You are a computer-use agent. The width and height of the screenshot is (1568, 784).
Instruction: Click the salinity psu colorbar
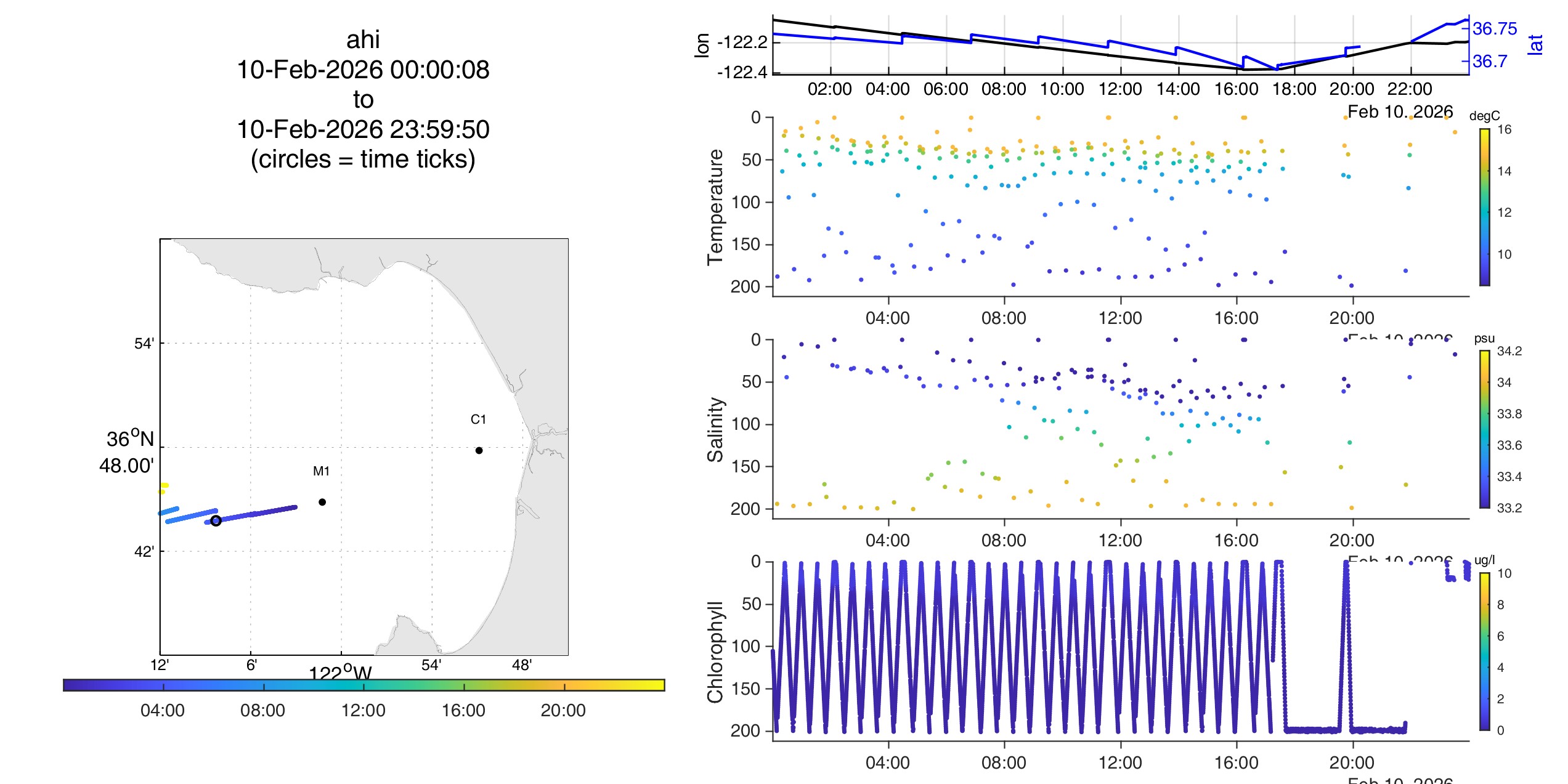click(1485, 429)
